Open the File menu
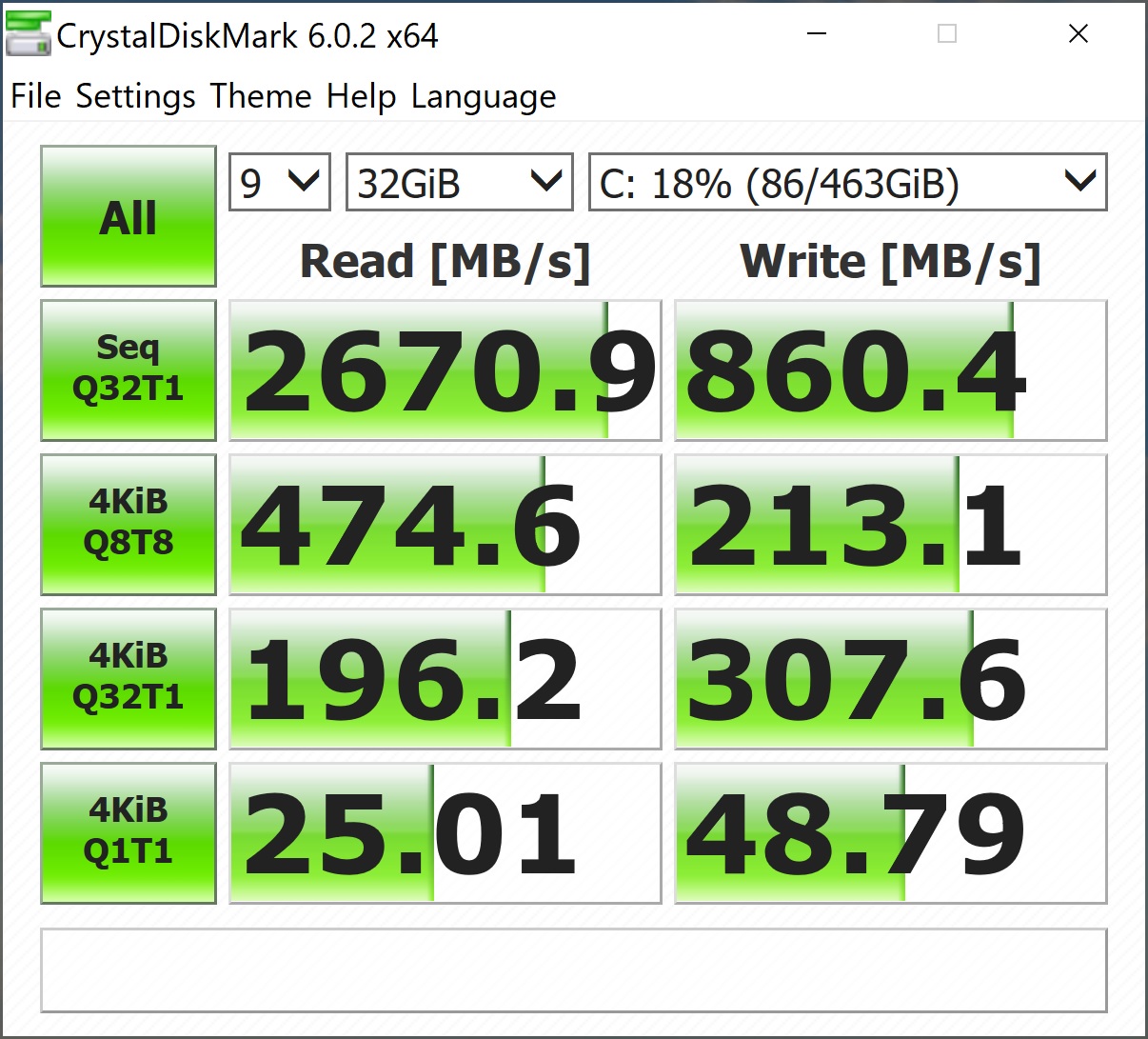 tap(36, 96)
